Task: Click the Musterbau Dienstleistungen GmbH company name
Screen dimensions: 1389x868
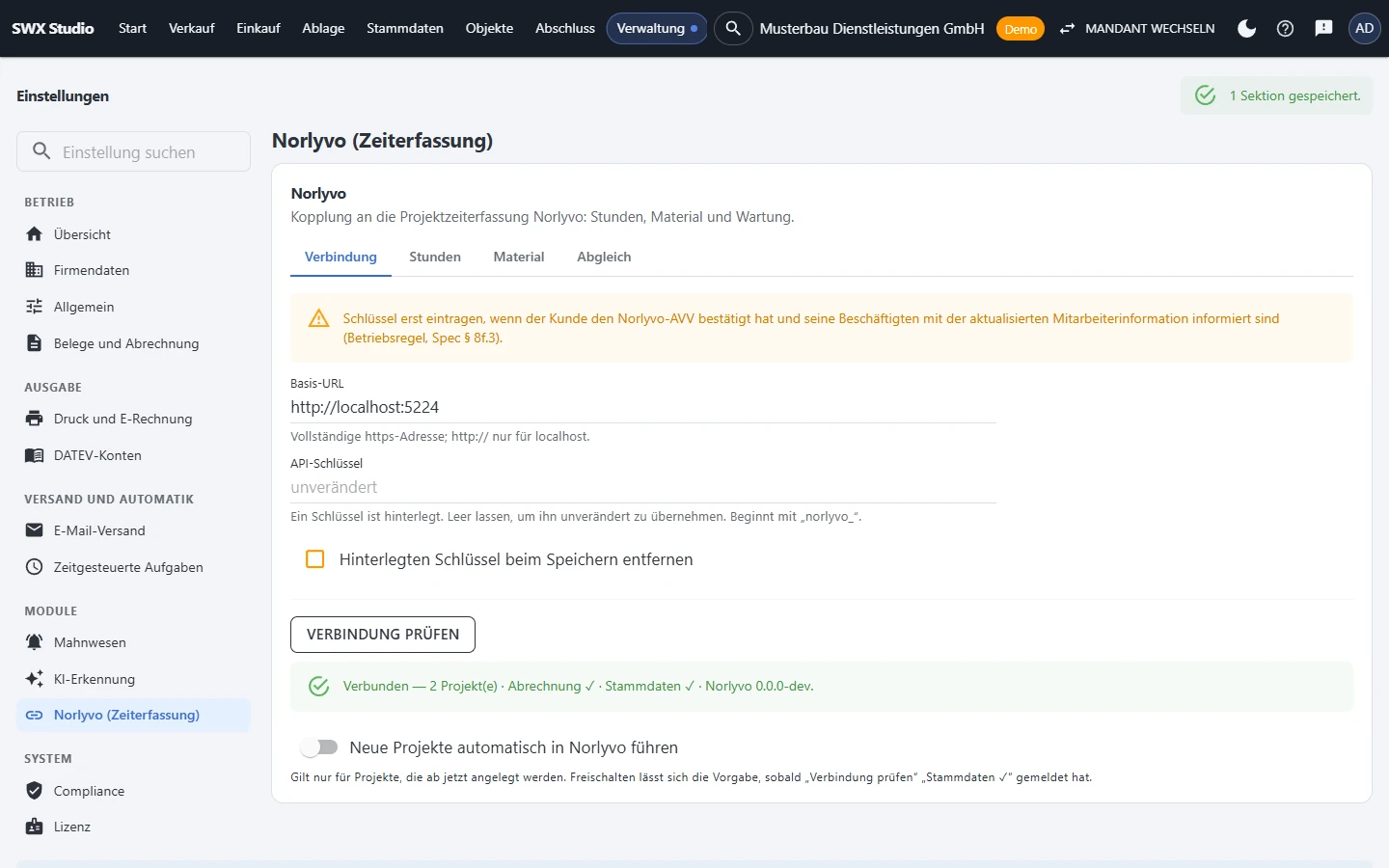Action: click(872, 29)
